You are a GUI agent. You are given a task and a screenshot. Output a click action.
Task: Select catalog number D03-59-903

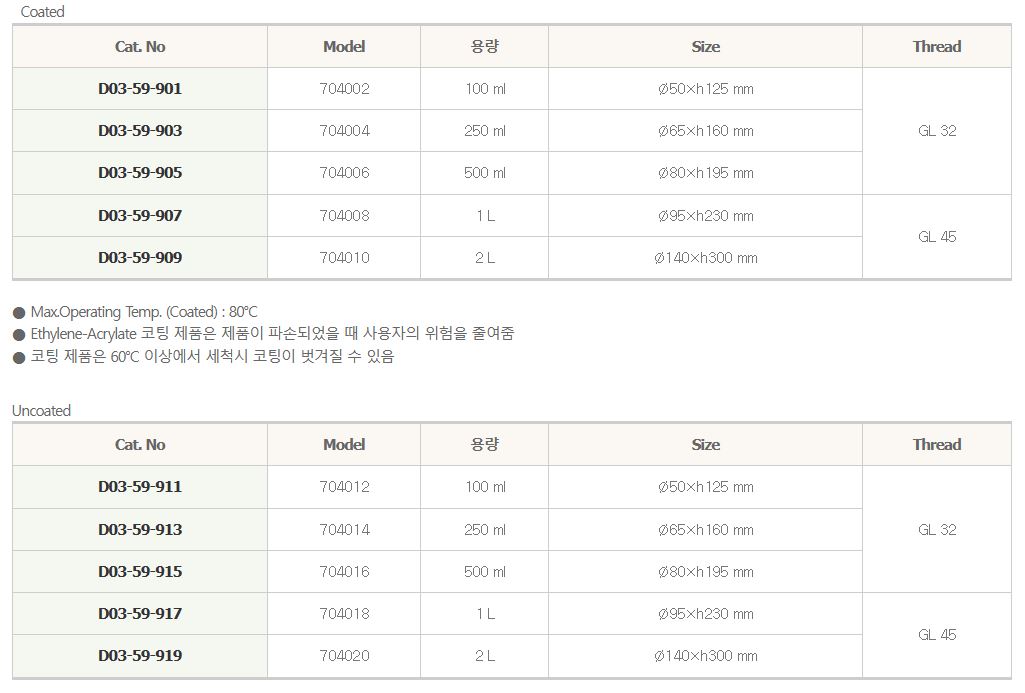(x=140, y=131)
